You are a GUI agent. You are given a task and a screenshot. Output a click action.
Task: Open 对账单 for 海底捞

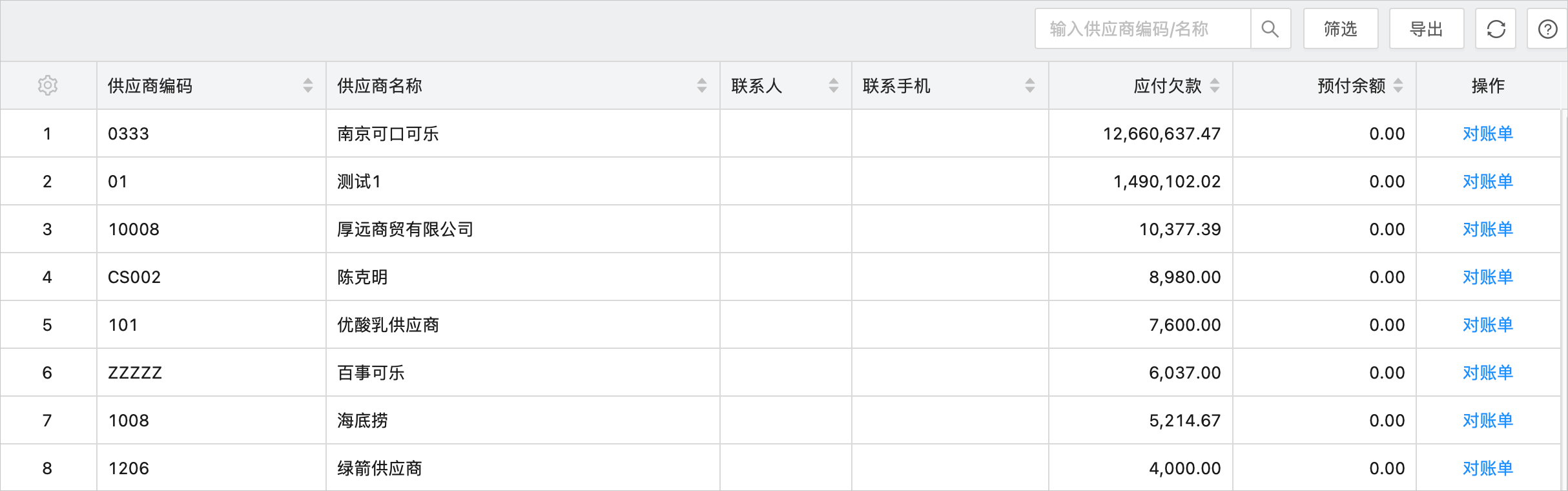1488,421
